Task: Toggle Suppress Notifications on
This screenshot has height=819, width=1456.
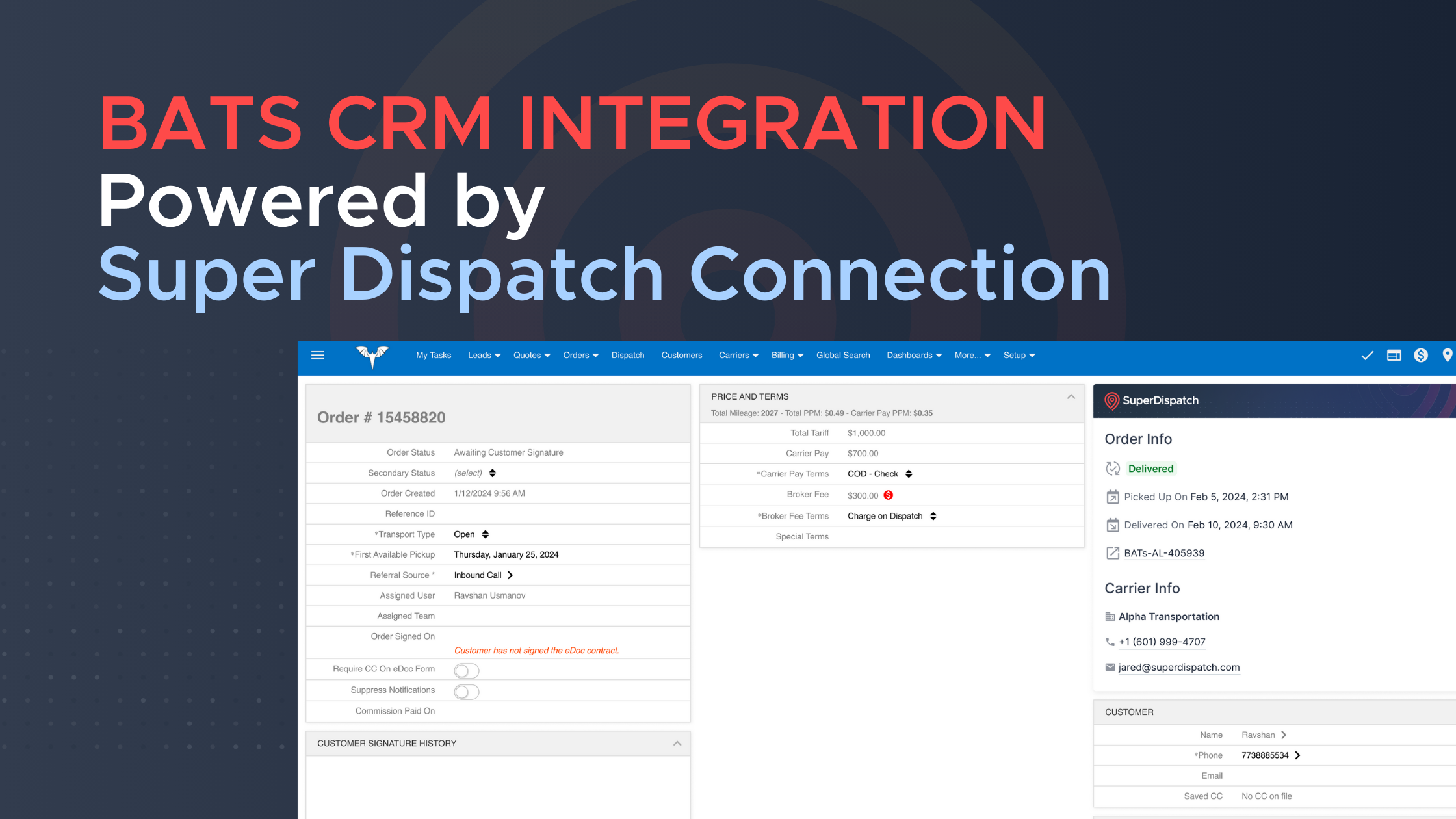Action: pyautogui.click(x=466, y=692)
